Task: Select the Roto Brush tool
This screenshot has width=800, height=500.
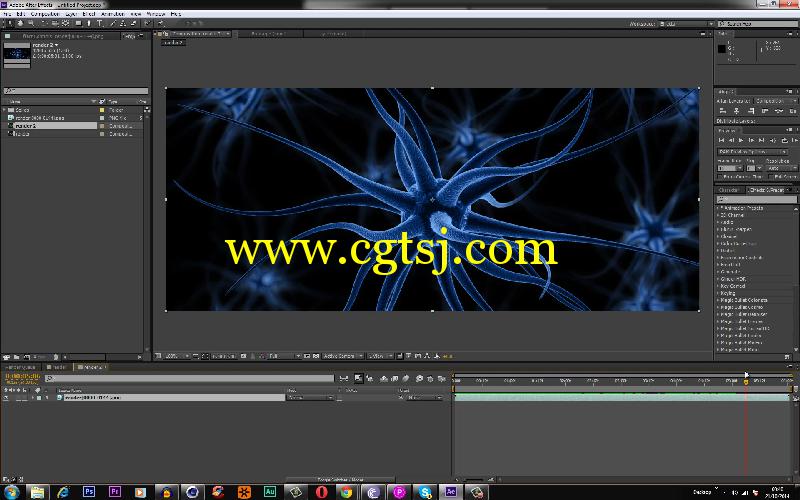Action: tap(147, 23)
